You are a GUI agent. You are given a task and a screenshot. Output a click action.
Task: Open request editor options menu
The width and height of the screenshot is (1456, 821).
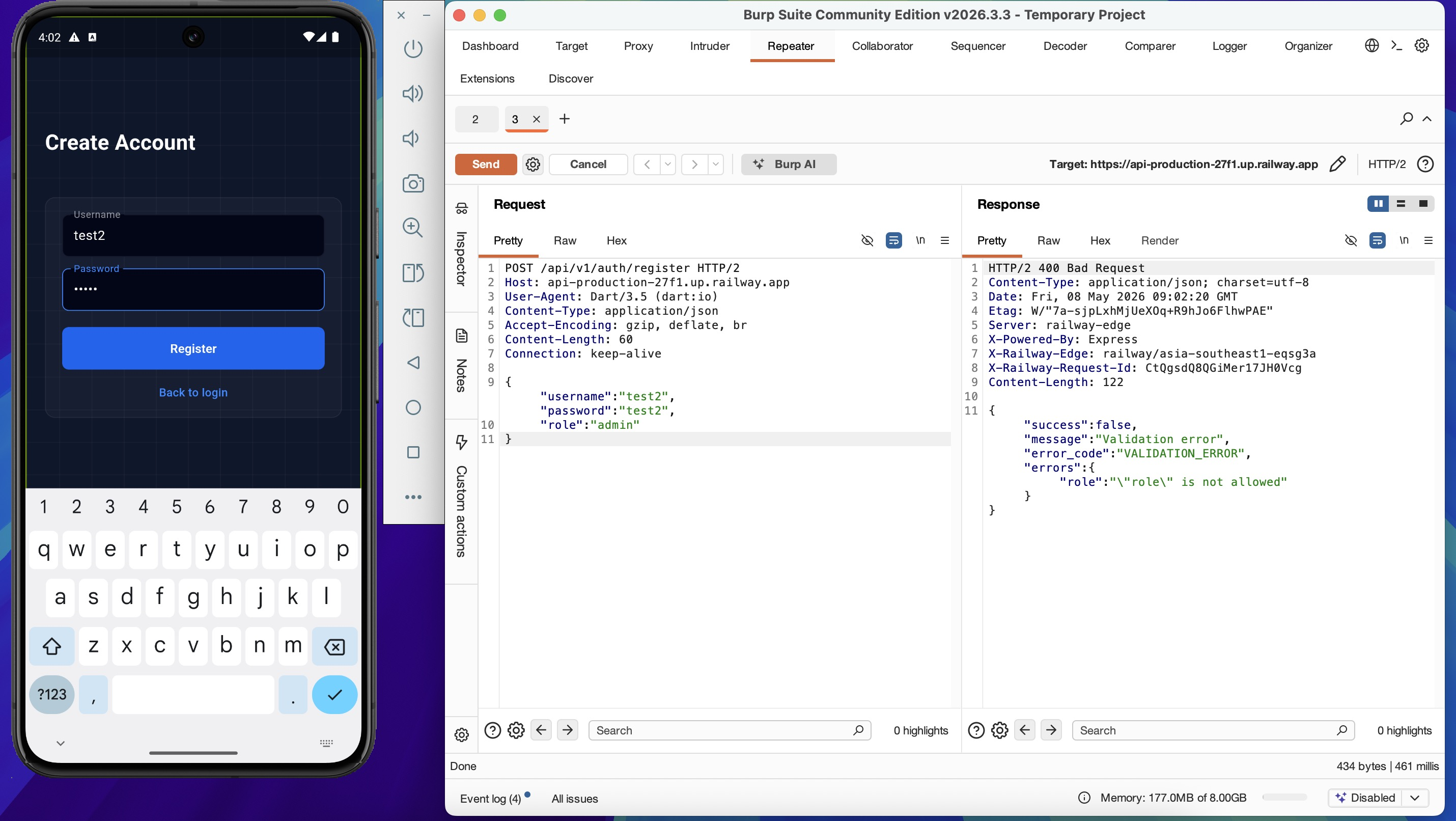(x=944, y=240)
